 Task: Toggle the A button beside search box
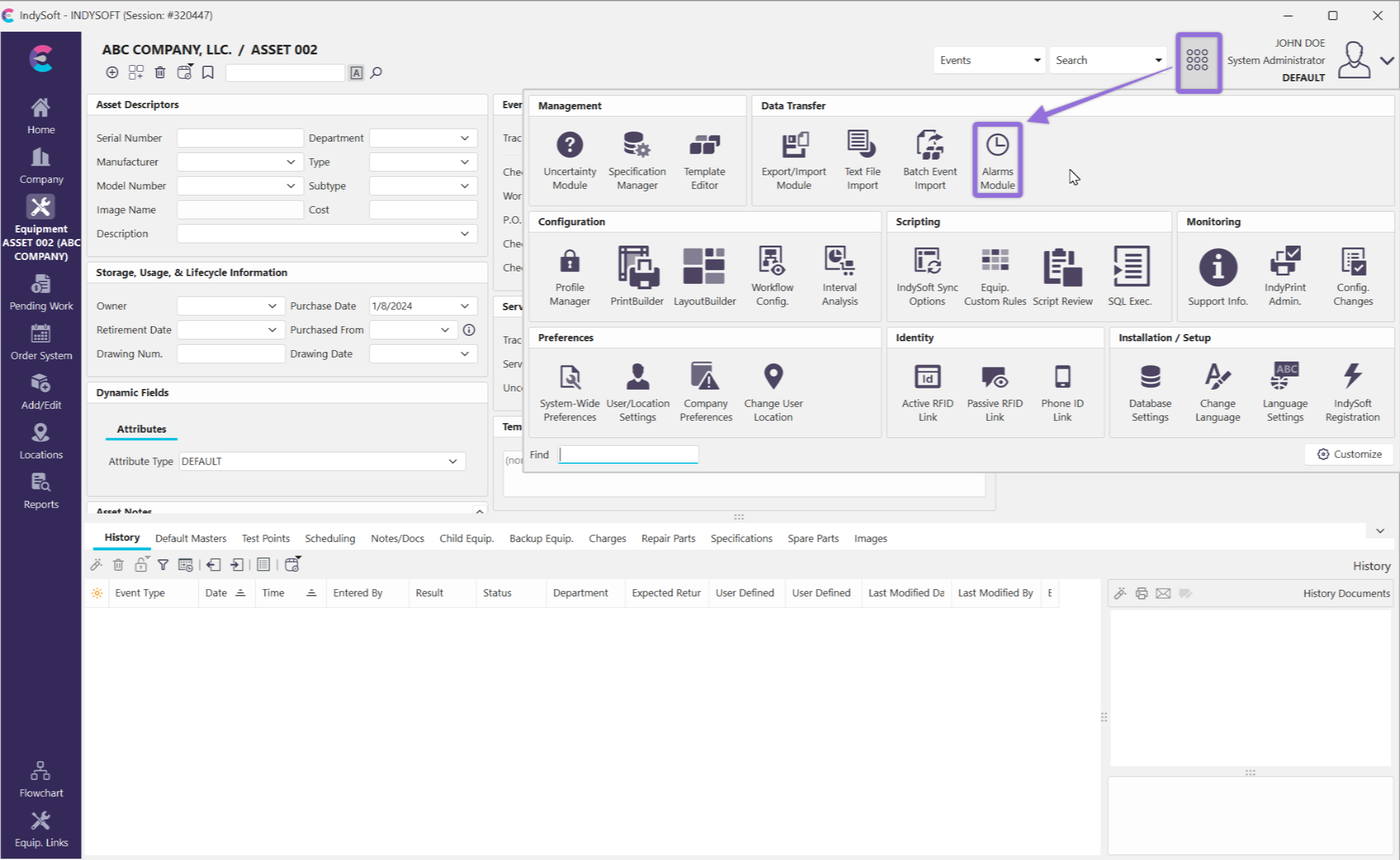coord(356,73)
